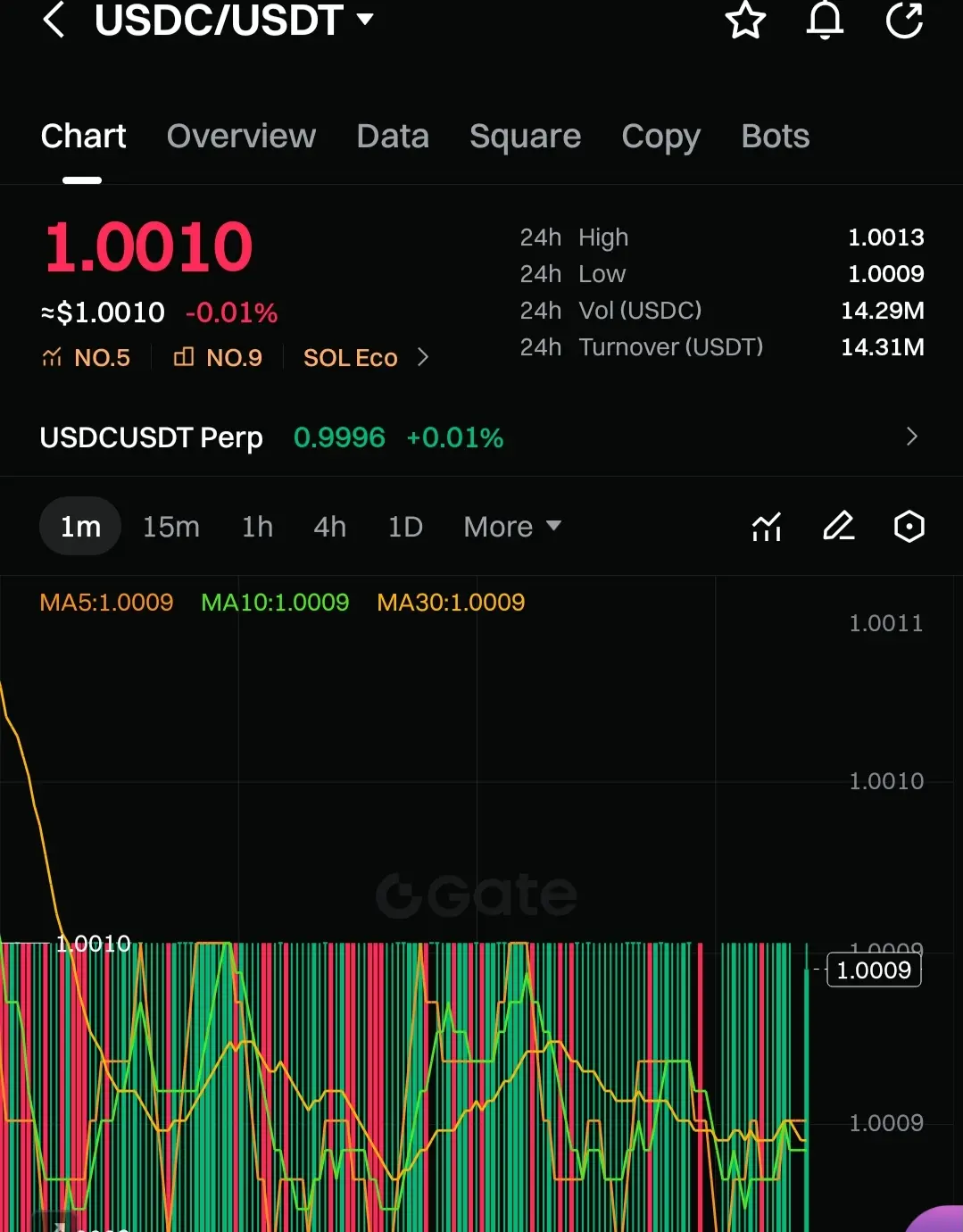Tap the Perp price 0.9996
This screenshot has width=963, height=1232.
pos(339,437)
